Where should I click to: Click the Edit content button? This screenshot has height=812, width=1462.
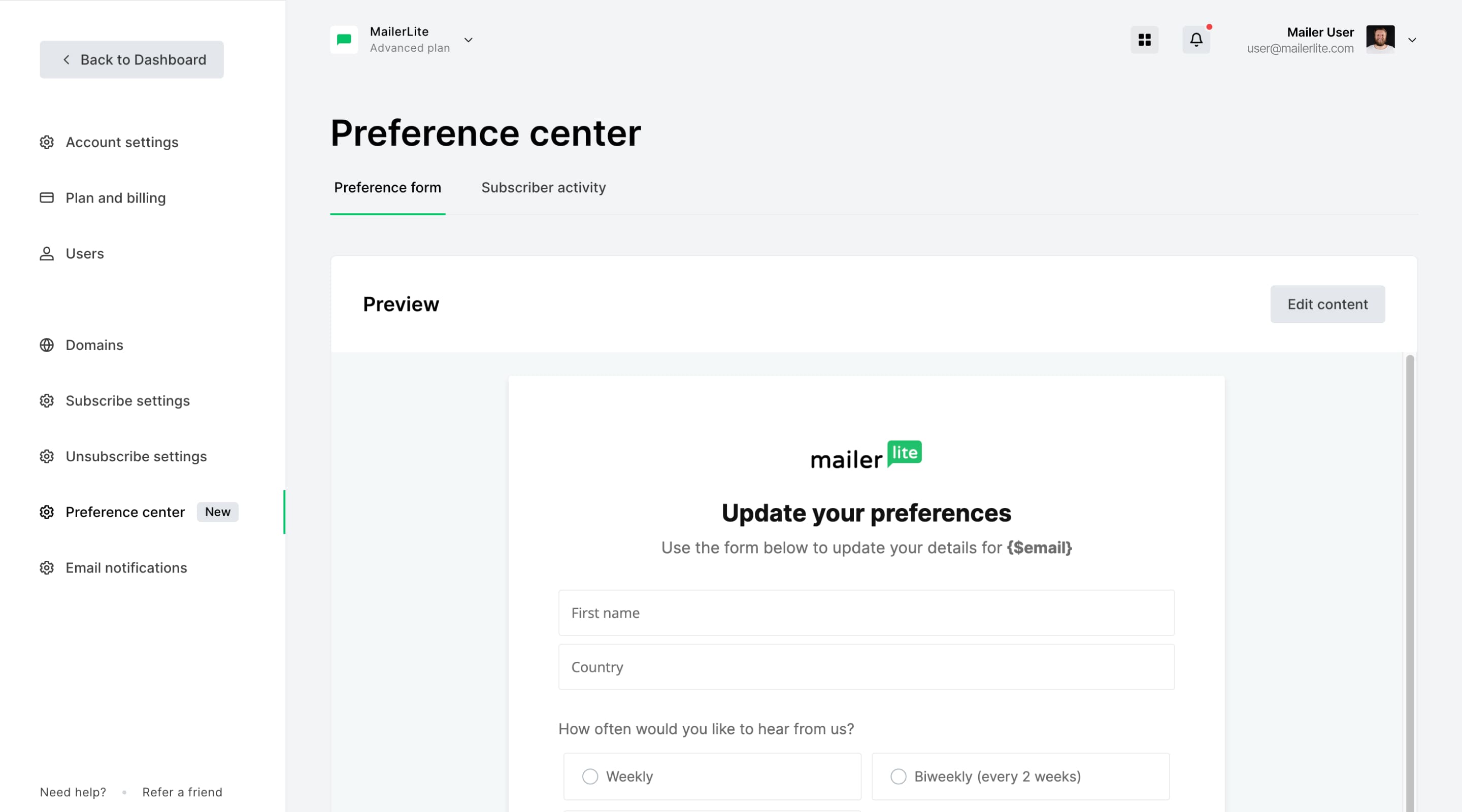point(1327,304)
